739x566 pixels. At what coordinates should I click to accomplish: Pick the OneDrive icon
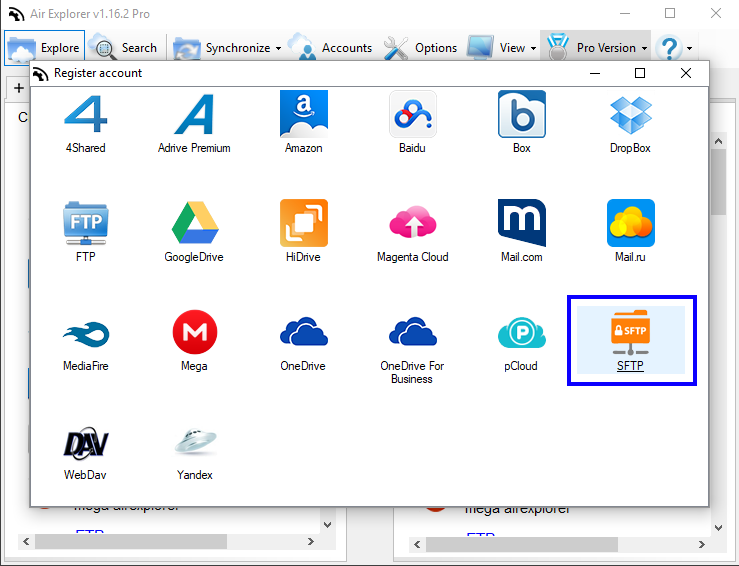coord(304,332)
